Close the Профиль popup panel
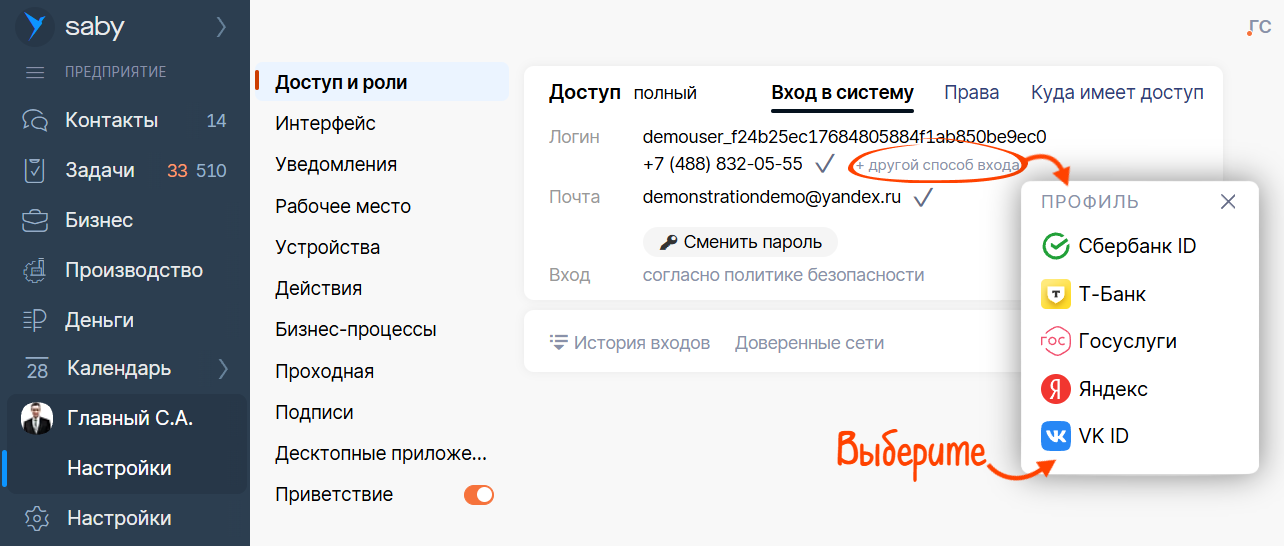Screen dimensions: 1284x546 point(1229,202)
